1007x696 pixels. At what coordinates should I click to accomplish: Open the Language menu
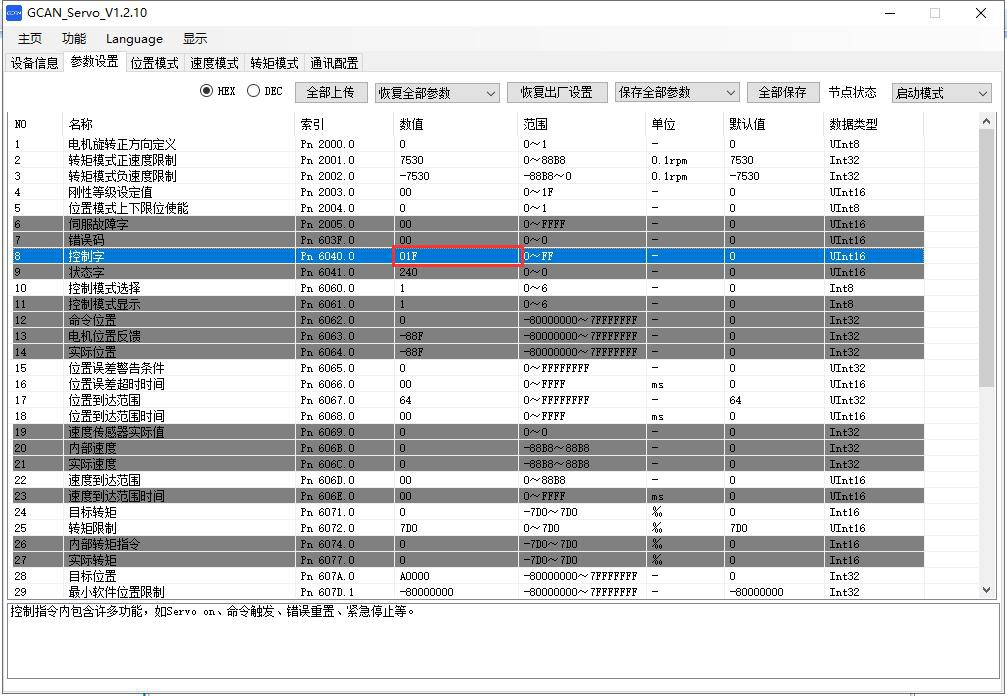[x=134, y=39]
